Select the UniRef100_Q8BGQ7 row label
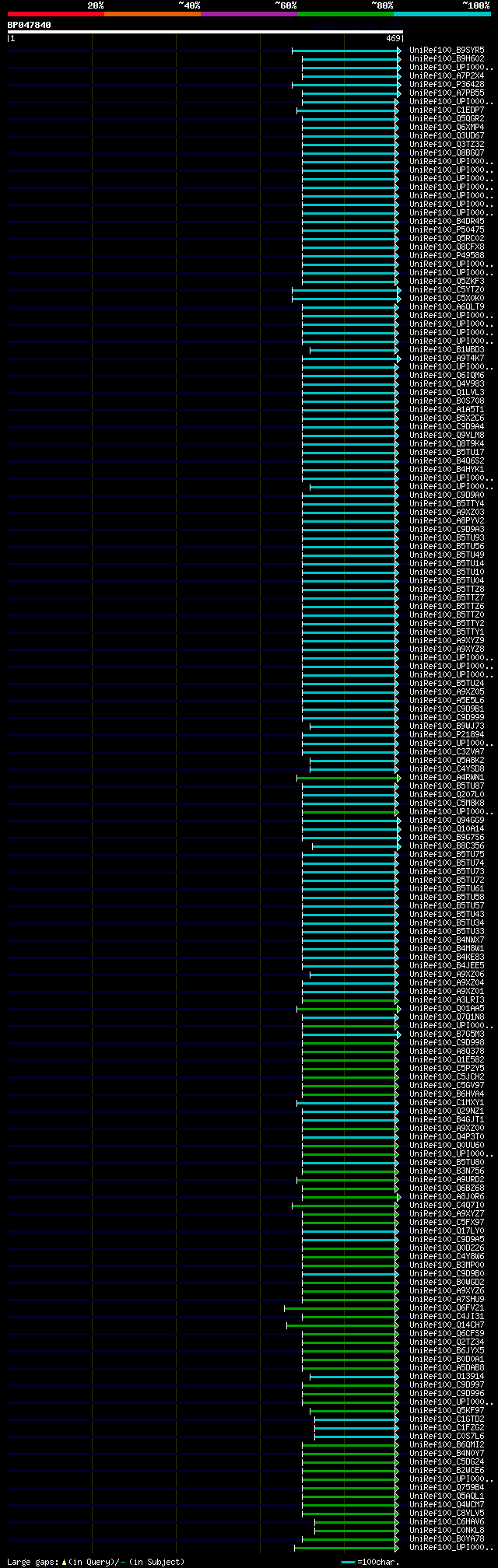498x1568 pixels. pos(447,152)
